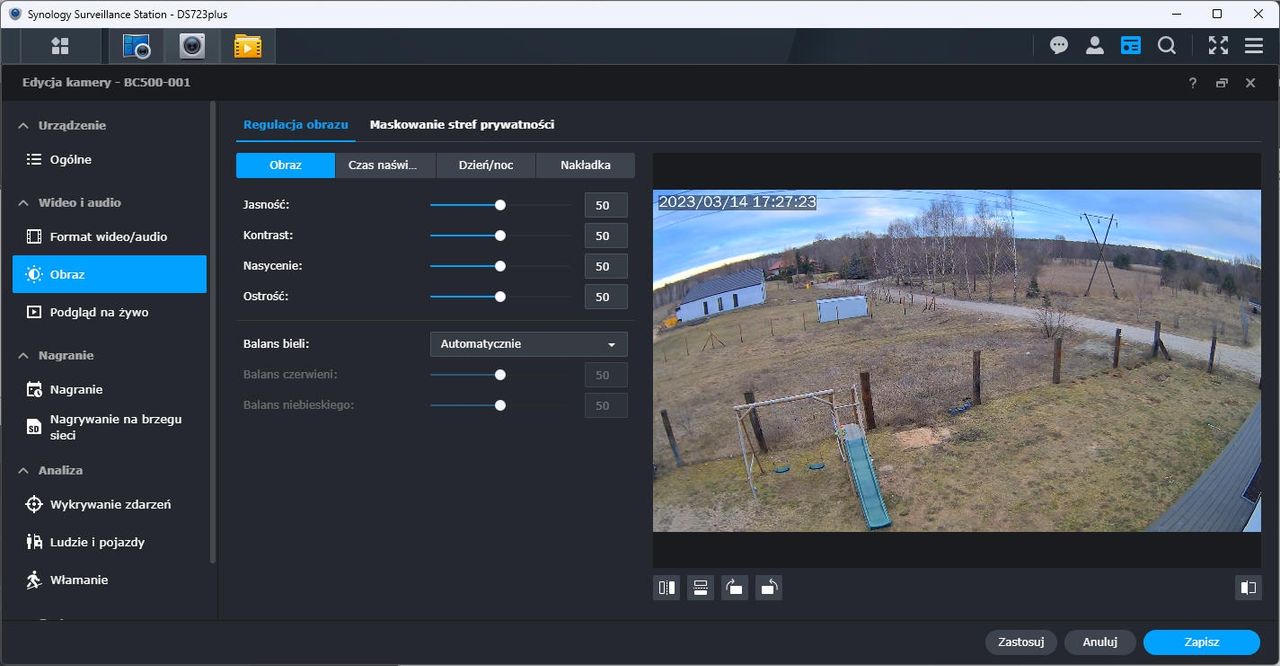
Task: Toggle the side panel icon below the preview
Action: (x=1248, y=588)
